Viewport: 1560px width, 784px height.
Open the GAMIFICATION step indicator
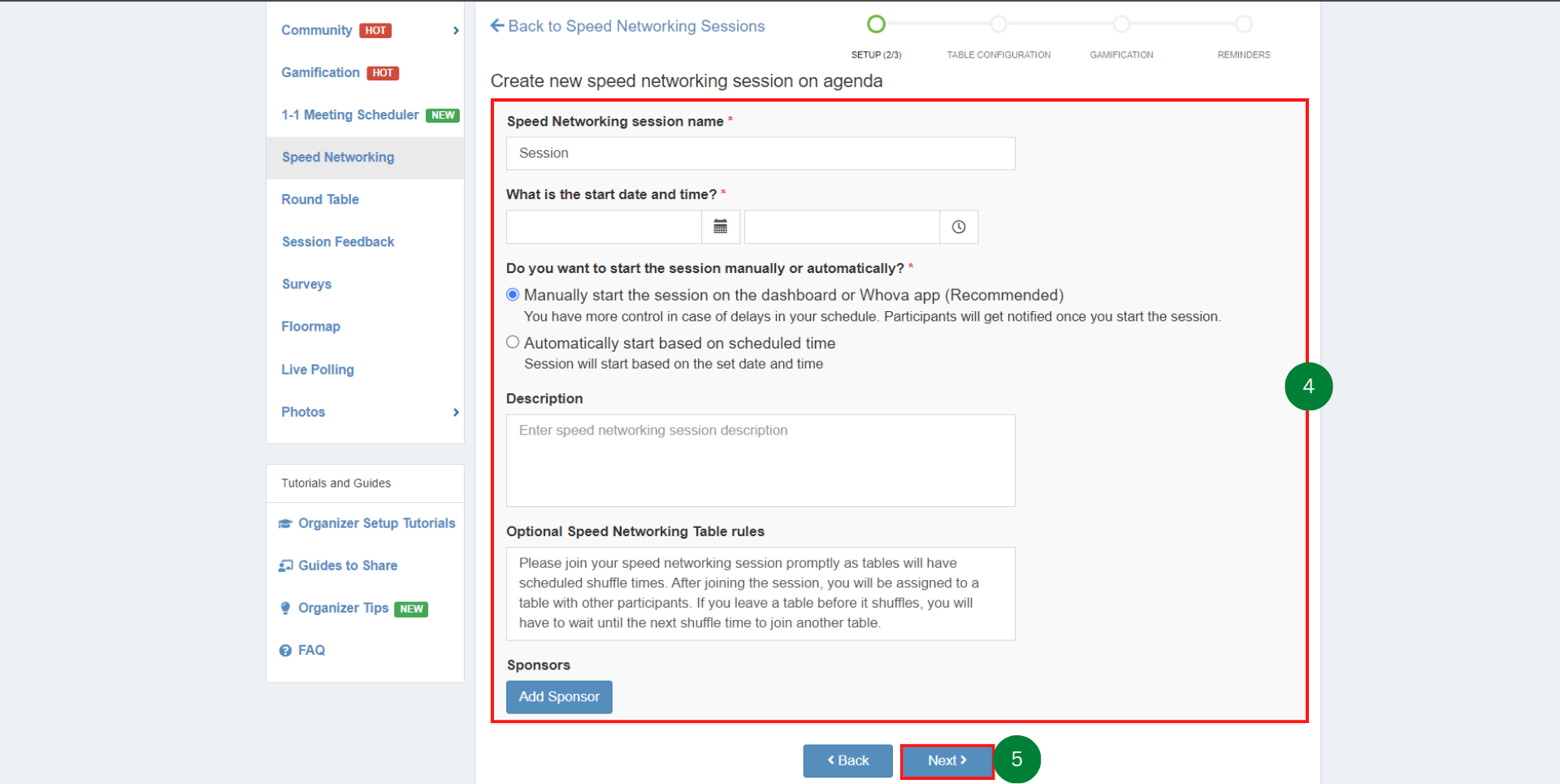tap(1122, 24)
